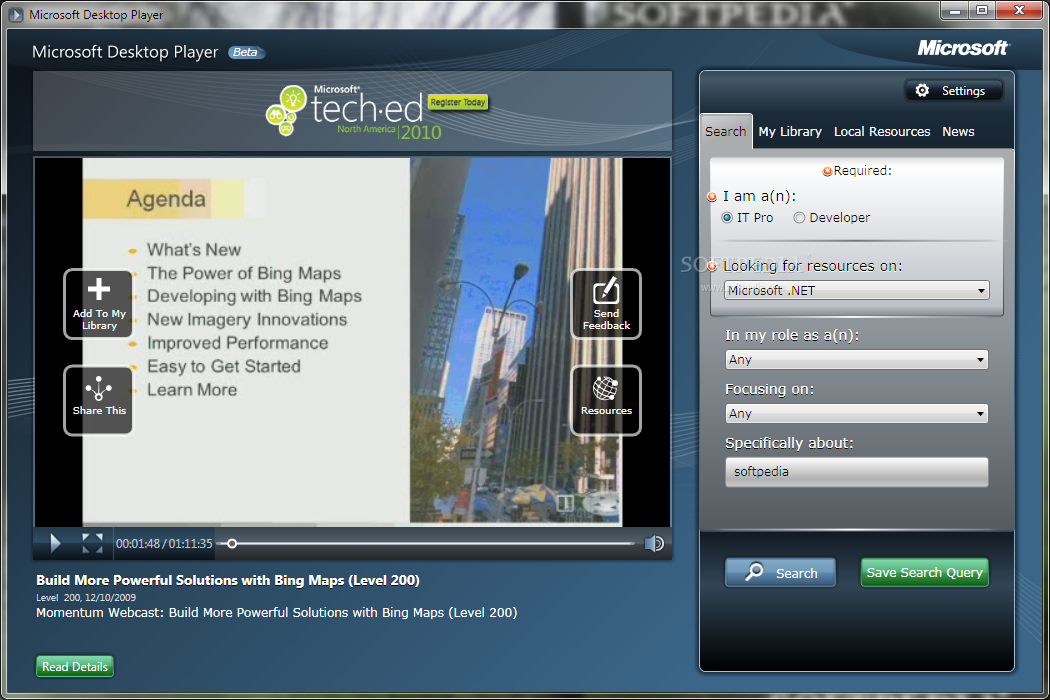
Task: Click the Add To My Library icon
Action: 98,303
